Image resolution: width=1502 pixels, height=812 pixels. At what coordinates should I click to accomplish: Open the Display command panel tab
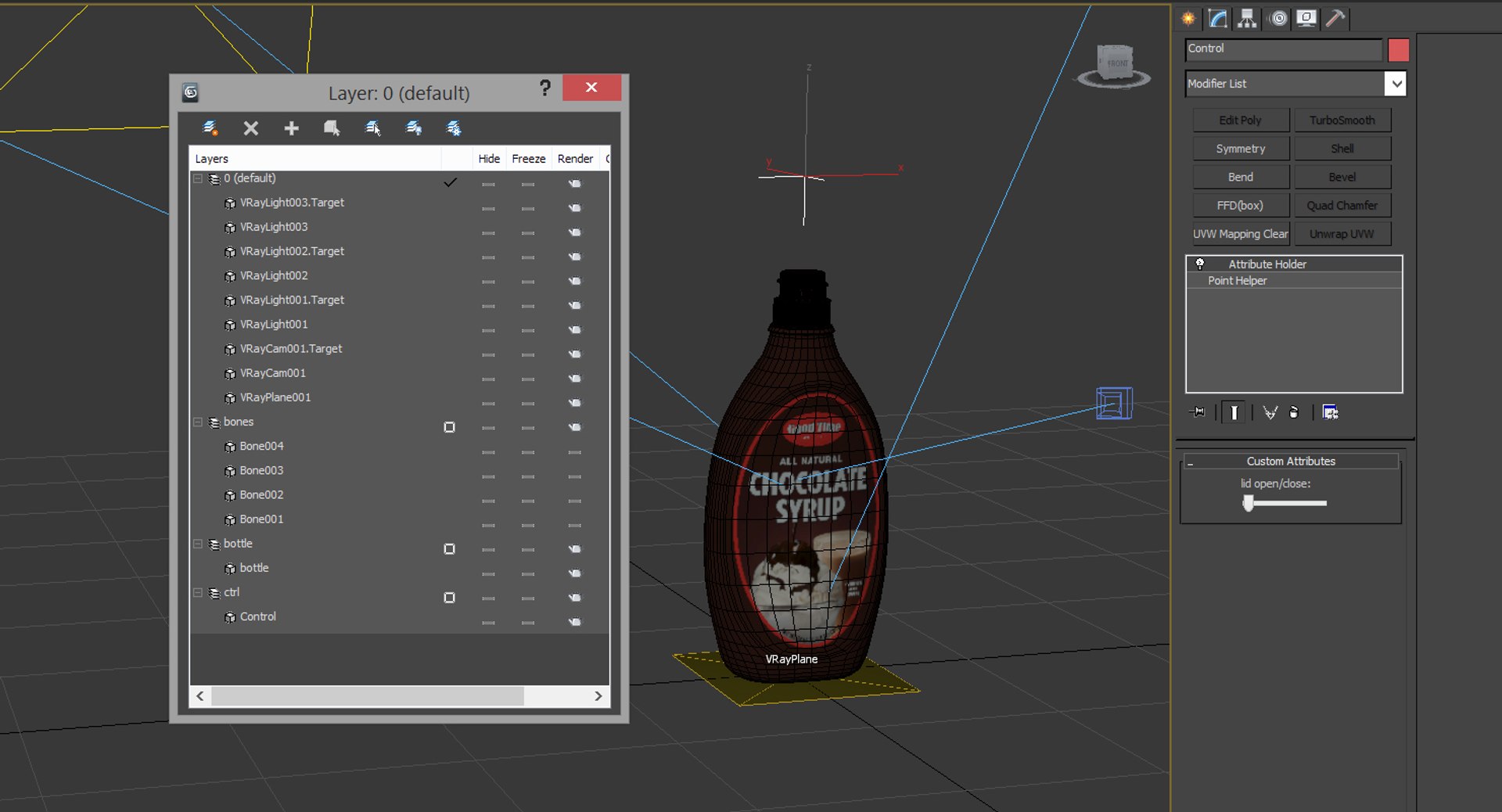point(1306,18)
